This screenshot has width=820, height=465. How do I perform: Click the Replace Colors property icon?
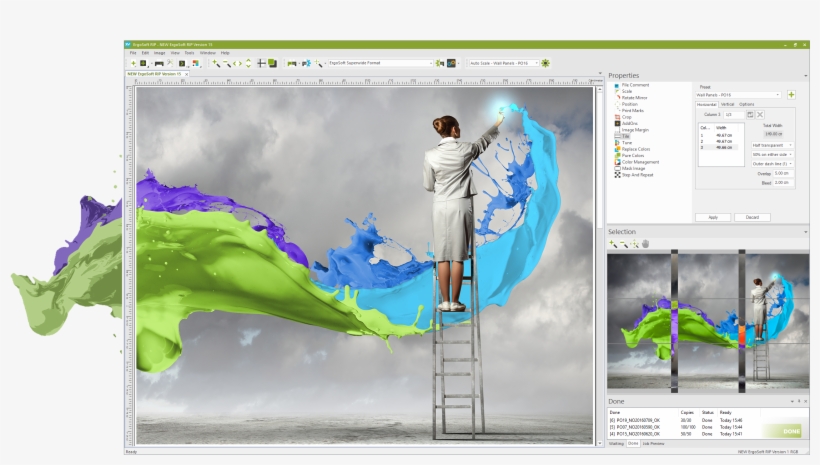click(616, 149)
